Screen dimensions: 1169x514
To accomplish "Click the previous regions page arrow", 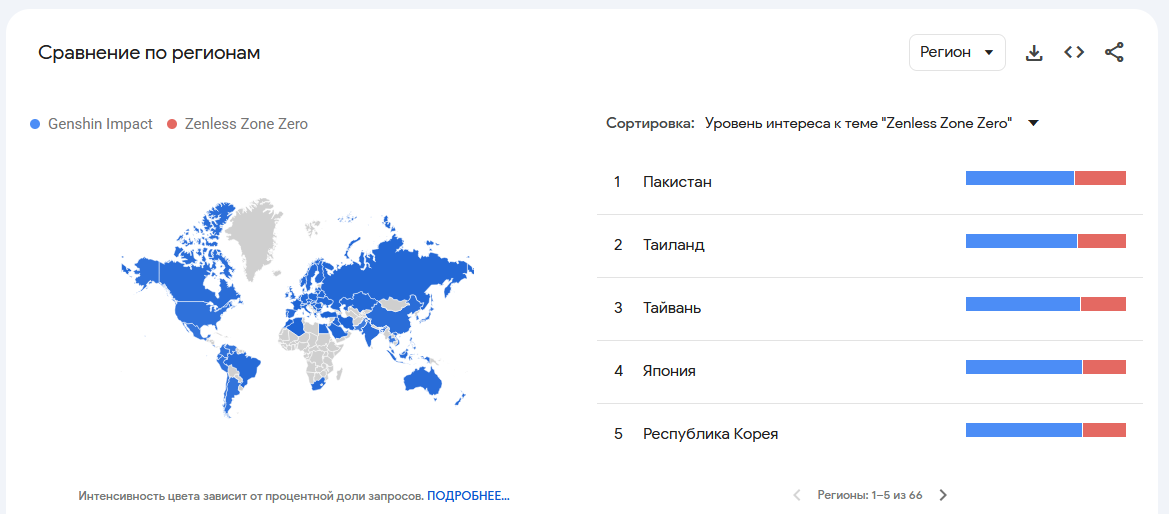I will tap(797, 495).
